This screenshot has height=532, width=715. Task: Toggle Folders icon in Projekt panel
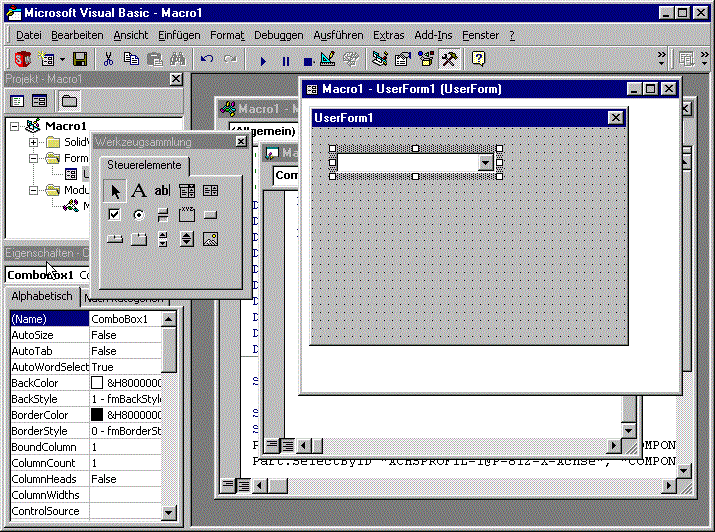pyautogui.click(x=69, y=101)
